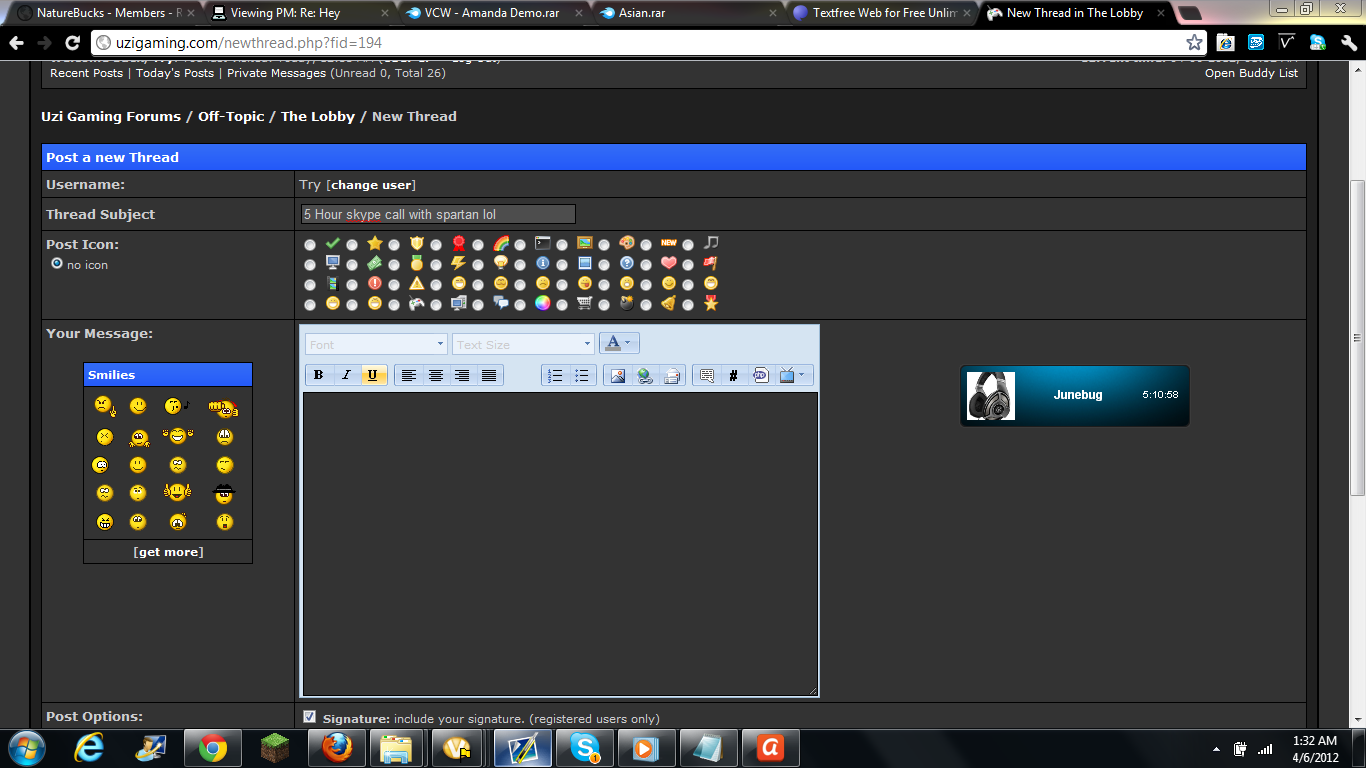Toggle bold formatting in the message editor
Screen dimensions: 1366x768
click(x=318, y=376)
